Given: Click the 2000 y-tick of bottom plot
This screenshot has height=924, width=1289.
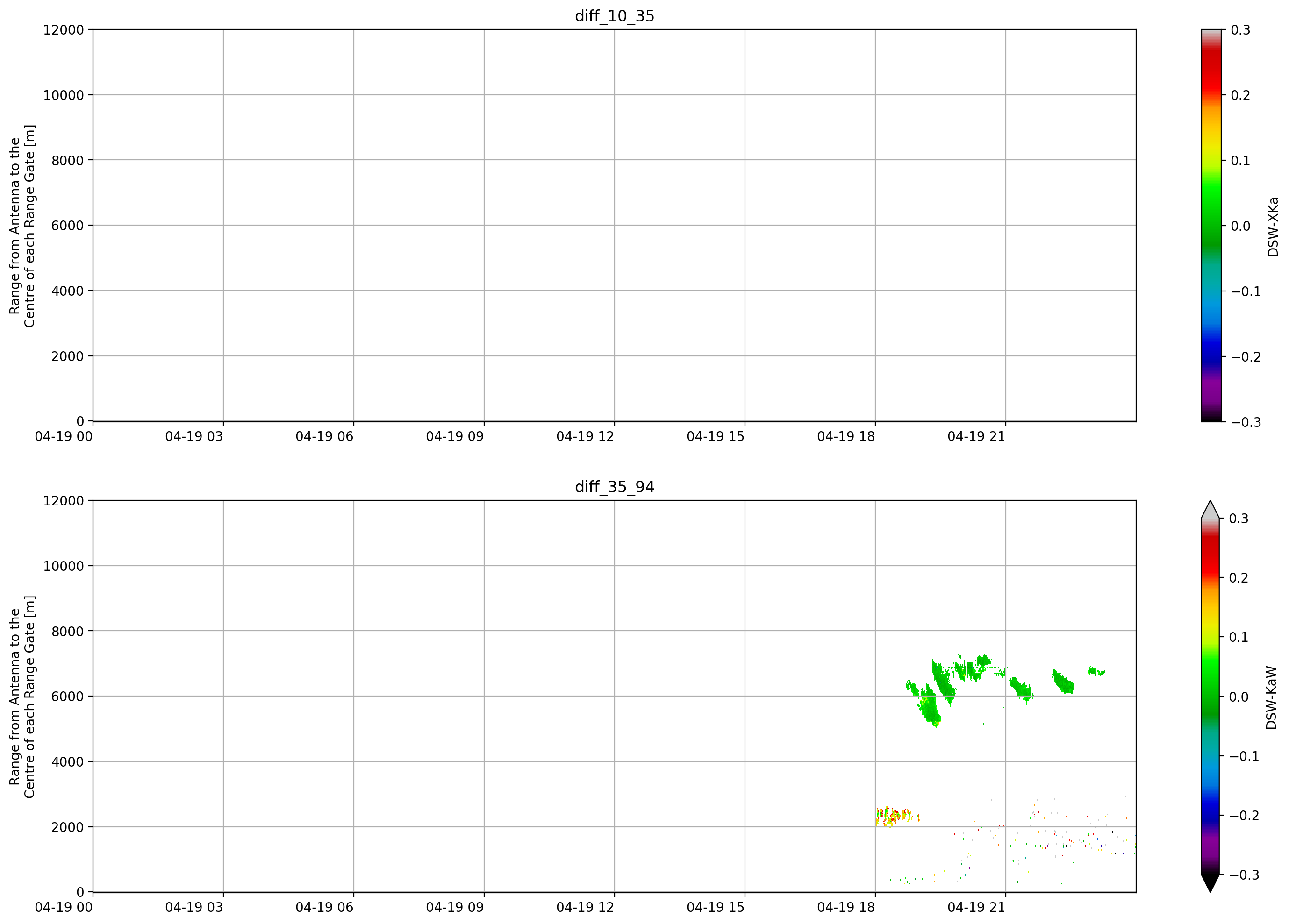Looking at the screenshot, I should coord(68,827).
